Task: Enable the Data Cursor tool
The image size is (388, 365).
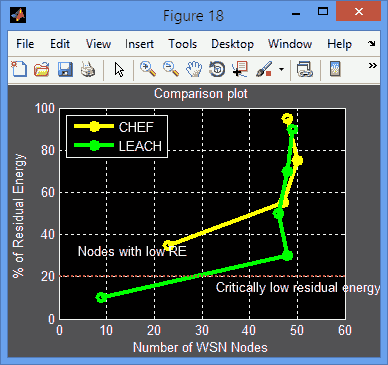Action: (240, 69)
